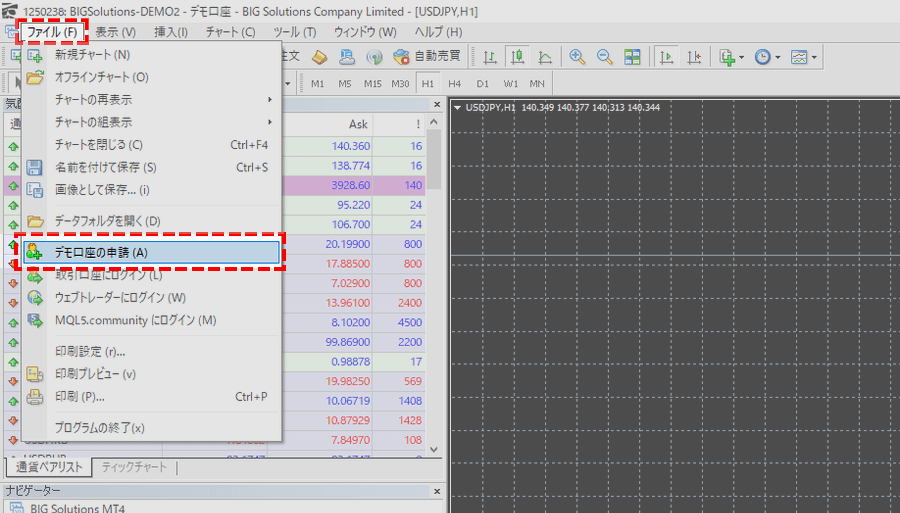Click the cloud VPS toolbar icon

[x=347, y=57]
